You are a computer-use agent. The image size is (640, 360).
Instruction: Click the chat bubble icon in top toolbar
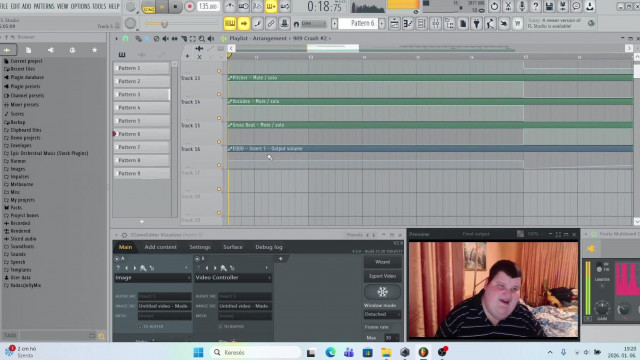576,6
